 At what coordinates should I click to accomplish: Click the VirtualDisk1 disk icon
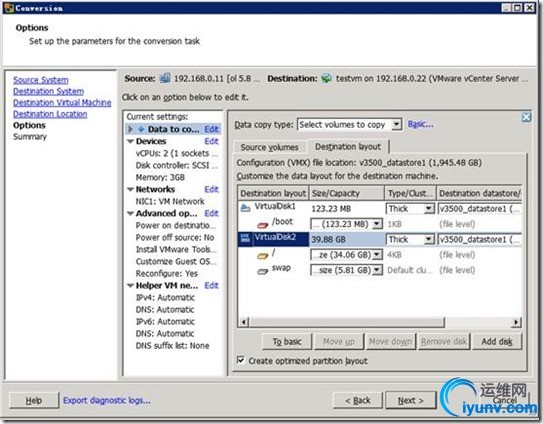pos(246,207)
